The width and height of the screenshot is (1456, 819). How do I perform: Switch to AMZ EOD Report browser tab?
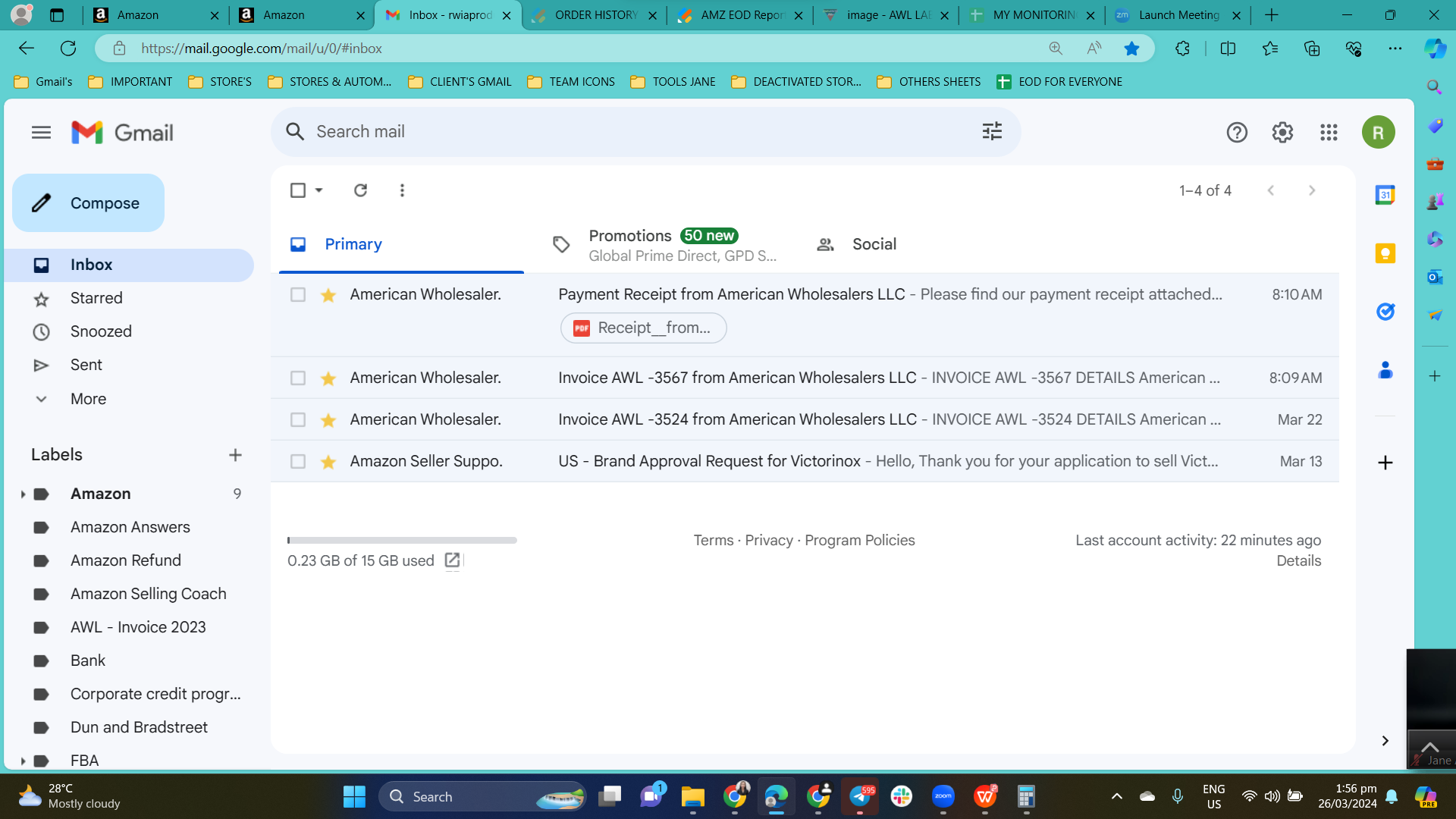tap(740, 15)
